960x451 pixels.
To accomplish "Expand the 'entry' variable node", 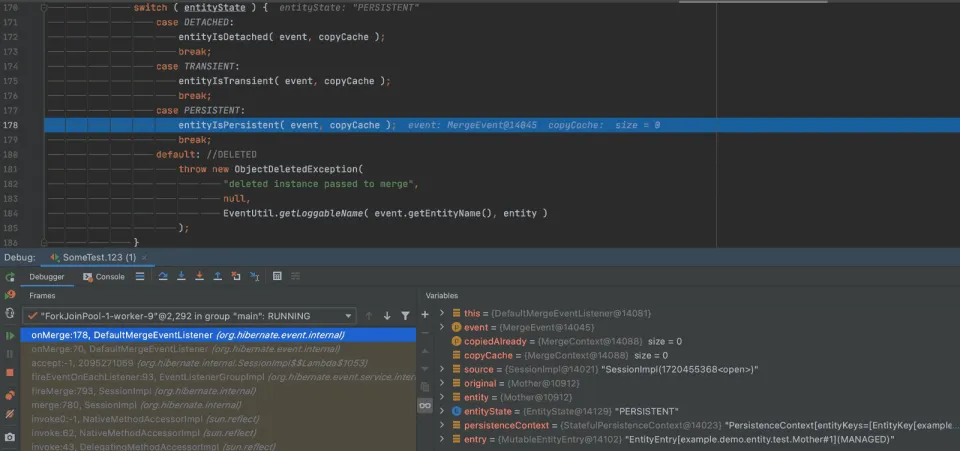I will click(x=442, y=439).
